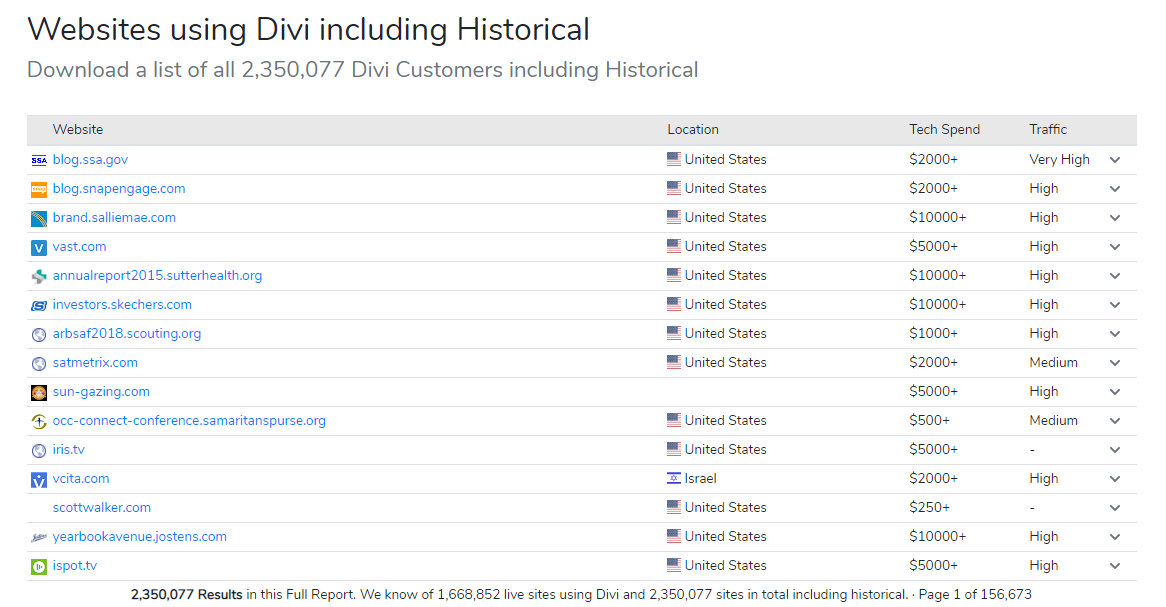Viewport: 1166px width, 607px height.
Task: Open the yearbookavenue.jostens.com link
Action: (x=139, y=537)
